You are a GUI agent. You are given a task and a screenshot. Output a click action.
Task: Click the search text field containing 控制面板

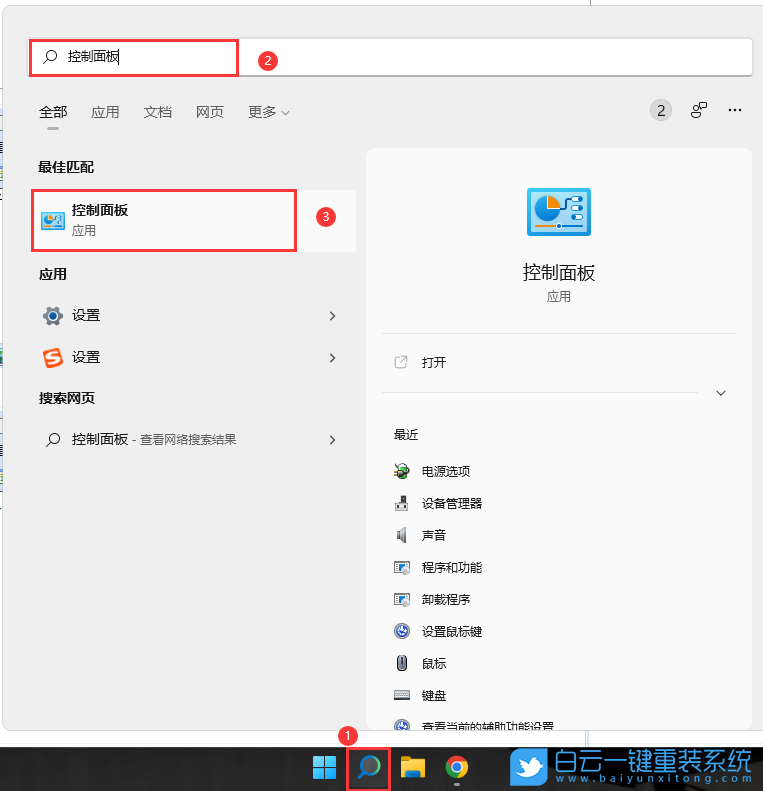[x=390, y=57]
